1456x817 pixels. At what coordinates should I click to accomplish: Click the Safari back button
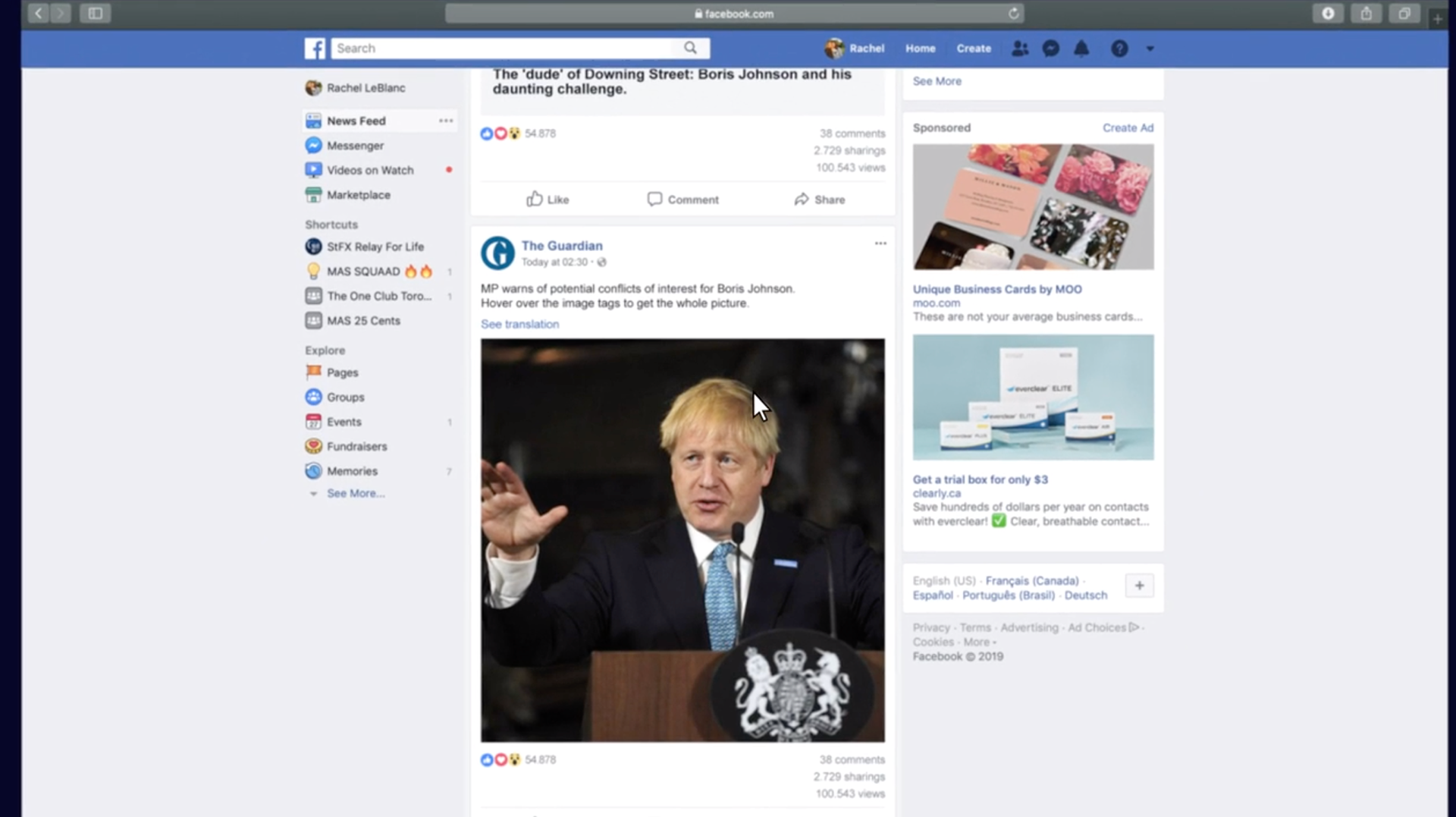coord(38,13)
